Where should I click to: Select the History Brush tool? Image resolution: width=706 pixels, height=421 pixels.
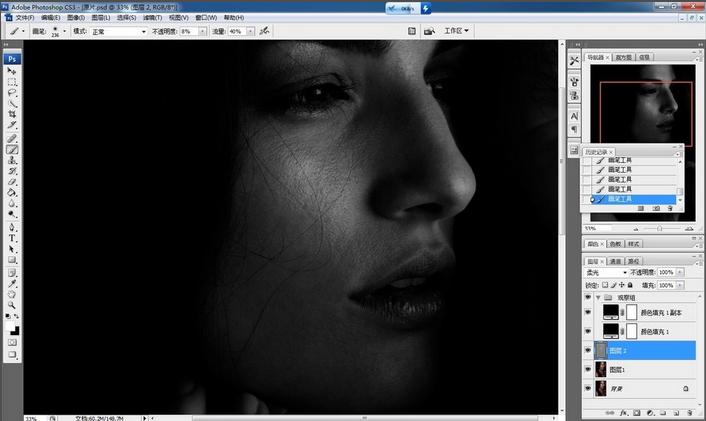click(12, 171)
